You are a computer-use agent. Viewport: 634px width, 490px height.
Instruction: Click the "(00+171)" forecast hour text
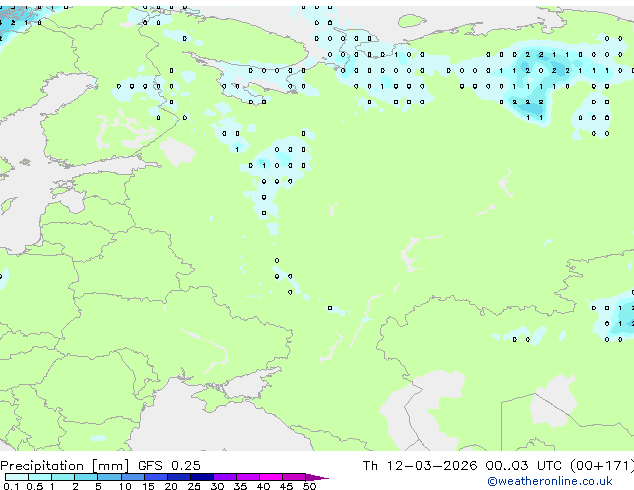tap(602, 466)
